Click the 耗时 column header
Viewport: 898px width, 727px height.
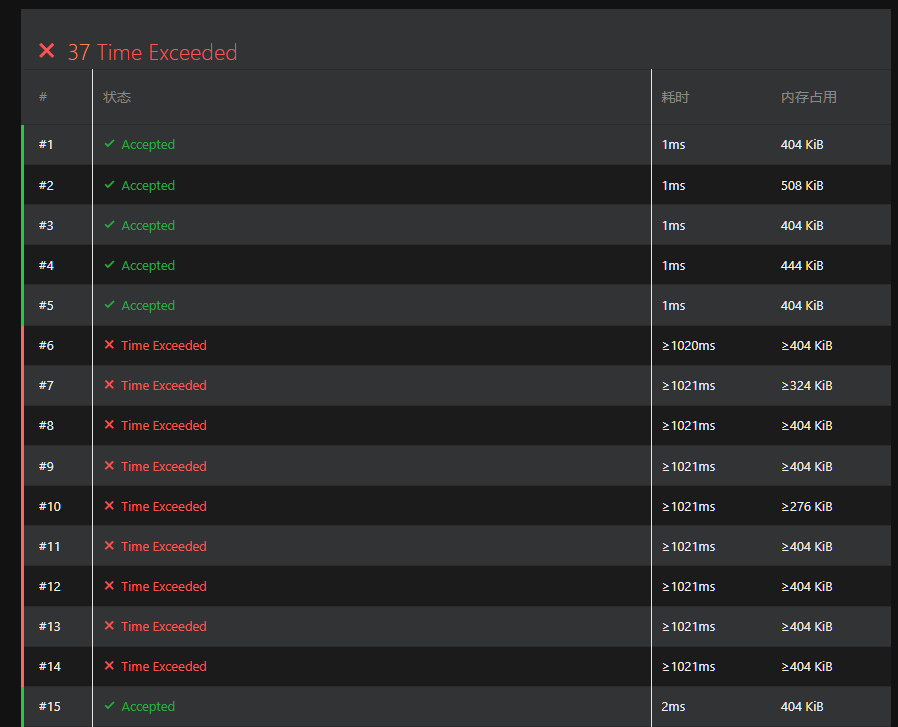675,97
